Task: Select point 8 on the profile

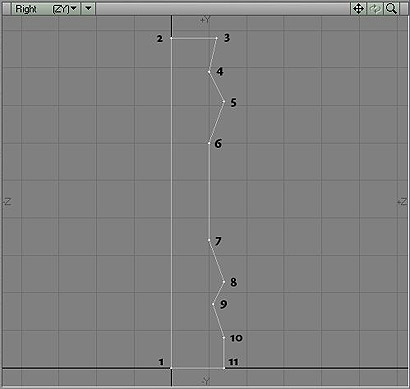Action: (x=224, y=282)
